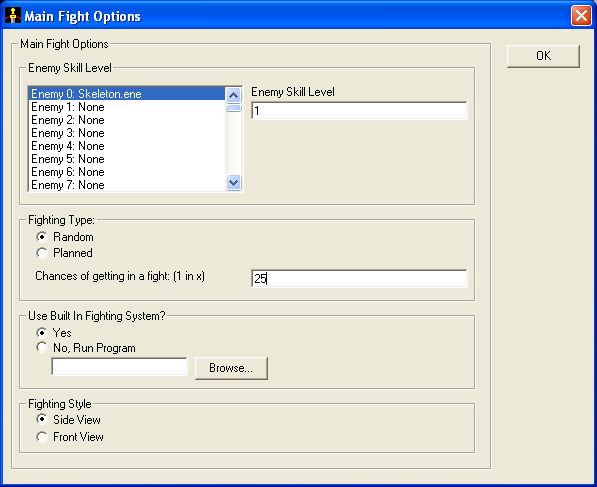The image size is (597, 487).
Task: Click the enemy list scrollbar thumb
Action: pyautogui.click(x=233, y=108)
